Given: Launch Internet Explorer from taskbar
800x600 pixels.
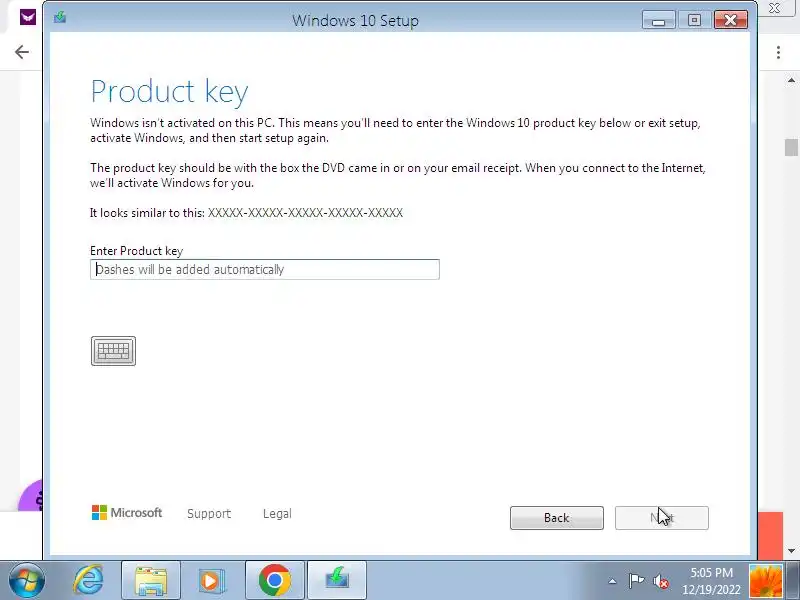Looking at the screenshot, I should [89, 580].
